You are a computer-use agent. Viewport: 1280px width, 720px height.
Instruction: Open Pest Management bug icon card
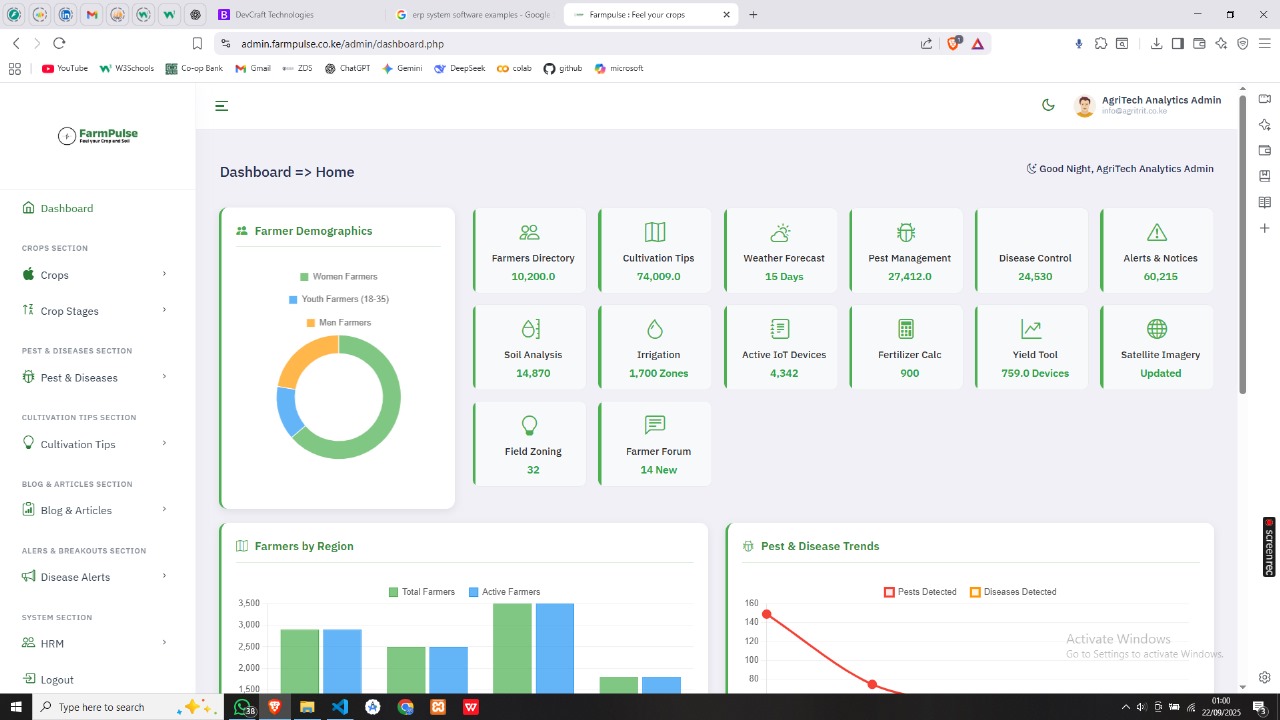(906, 233)
